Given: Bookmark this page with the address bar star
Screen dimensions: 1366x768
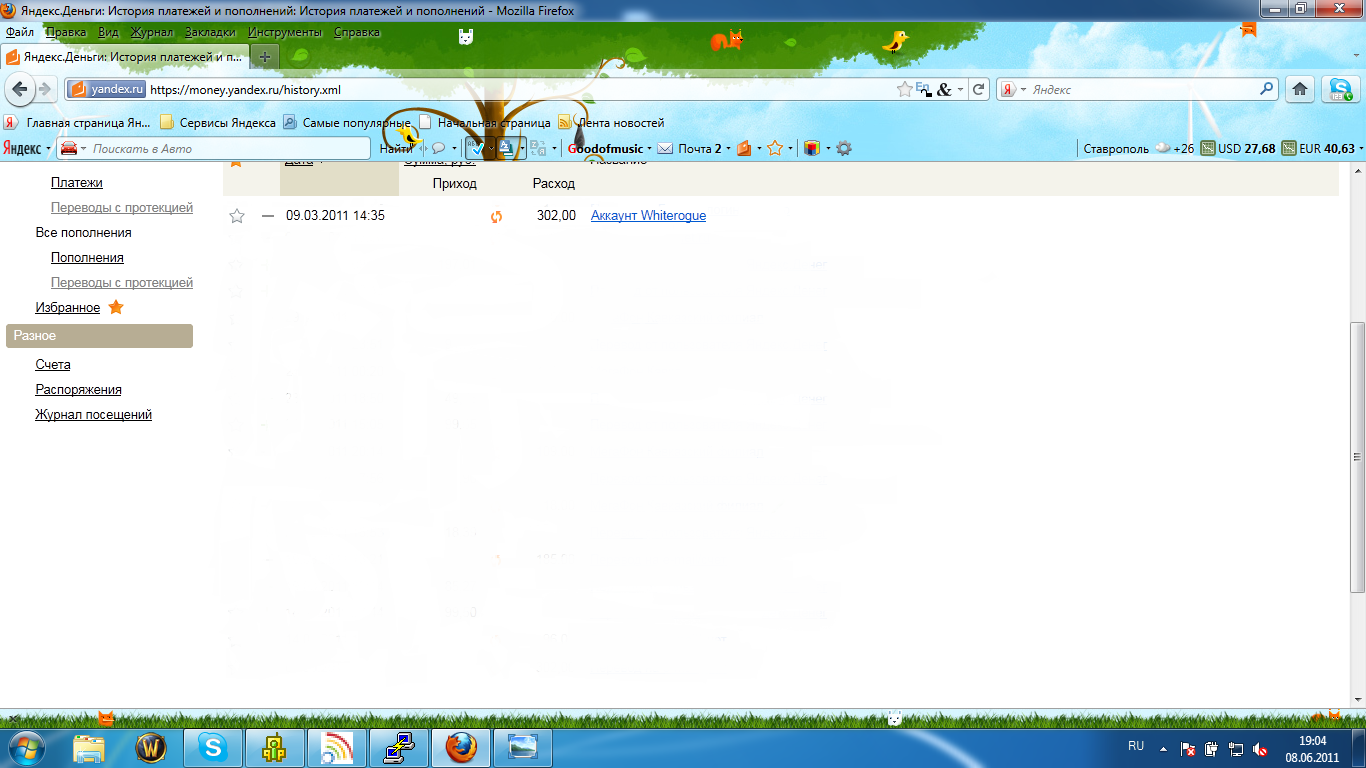Looking at the screenshot, I should (x=905, y=89).
